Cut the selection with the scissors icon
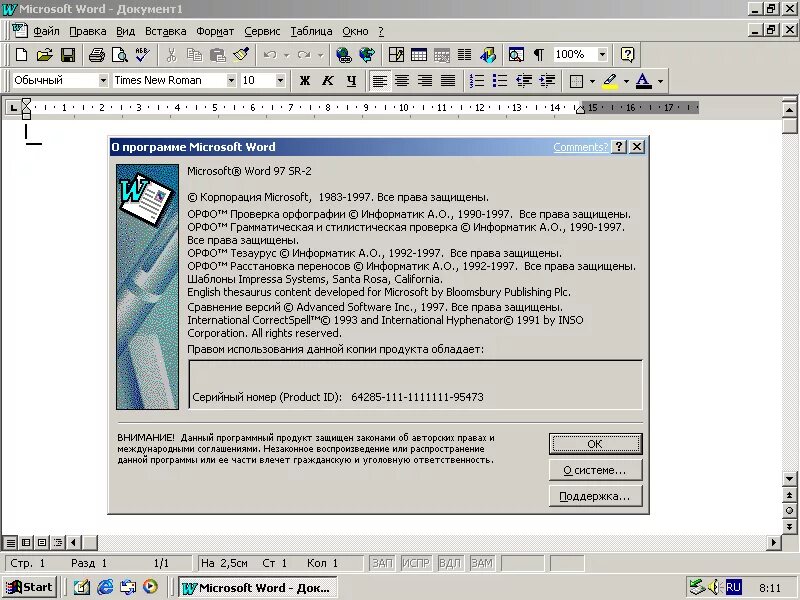The width and height of the screenshot is (800, 600). point(171,55)
